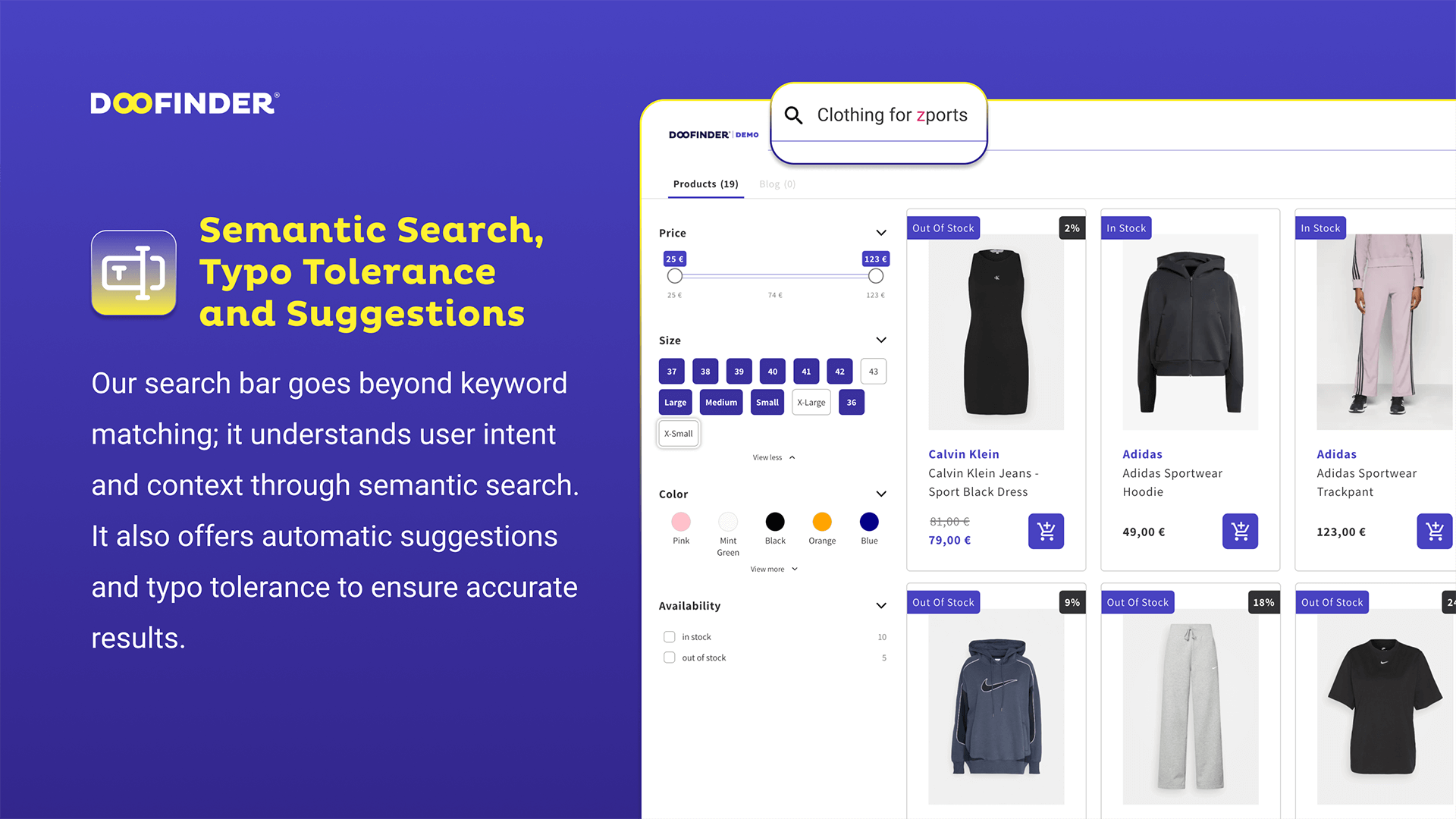
Task: Click the 9% badge on Nike hoodie
Action: tap(1071, 601)
